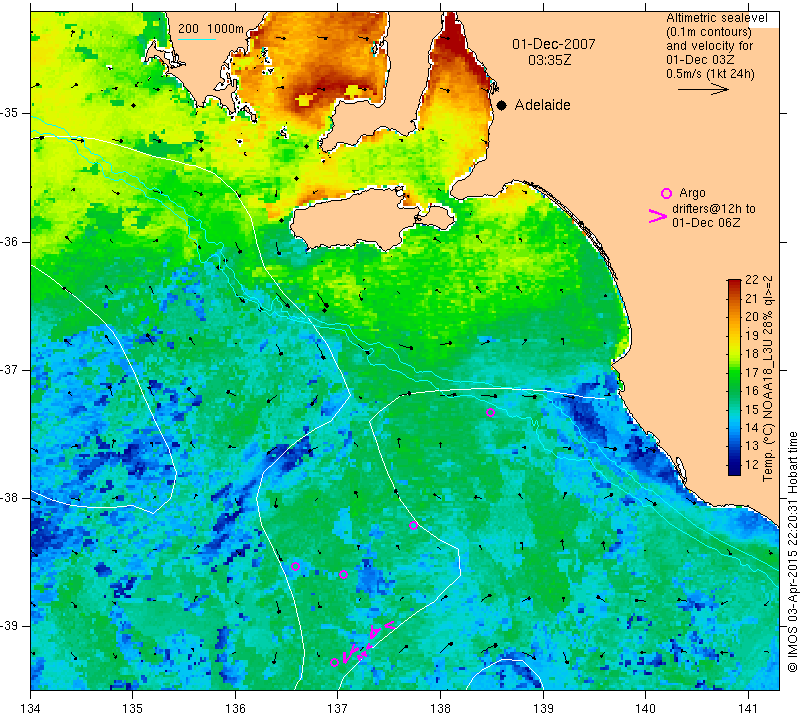
Task: Click the 136 longitude axis label
Action: coord(235,709)
